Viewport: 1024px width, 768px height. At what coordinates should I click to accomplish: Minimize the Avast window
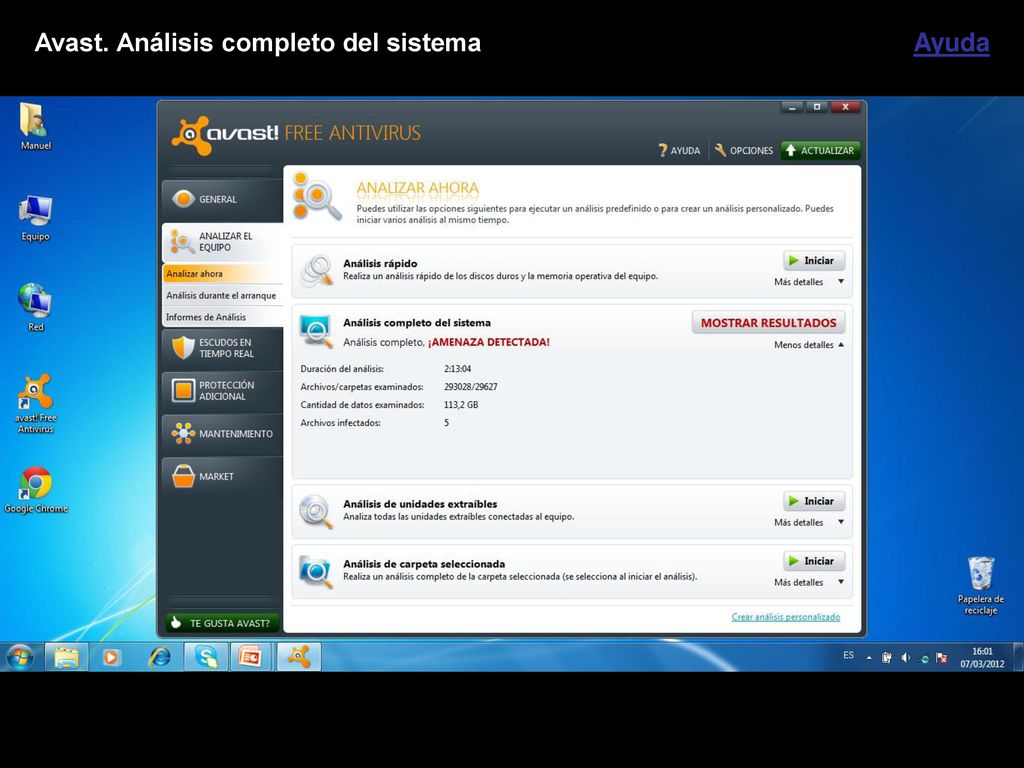click(x=792, y=107)
